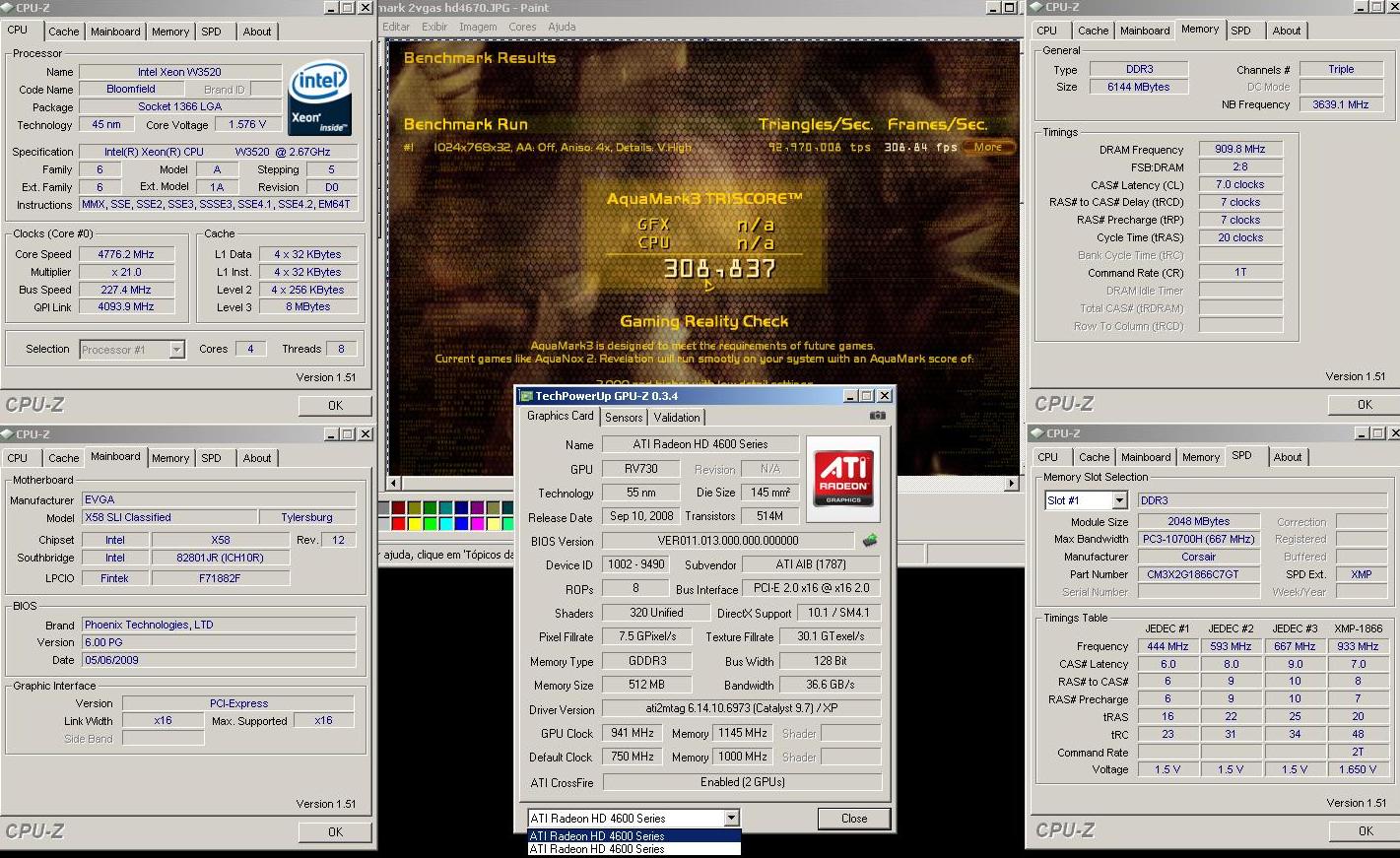Image resolution: width=1400 pixels, height=858 pixels.
Task: Open Paint's Exibir menu
Action: [434, 27]
